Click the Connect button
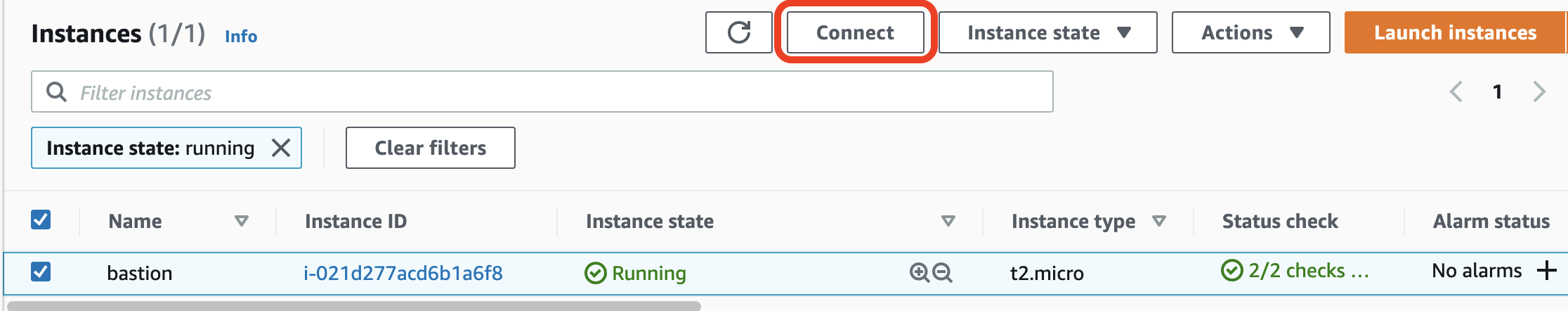 (855, 32)
